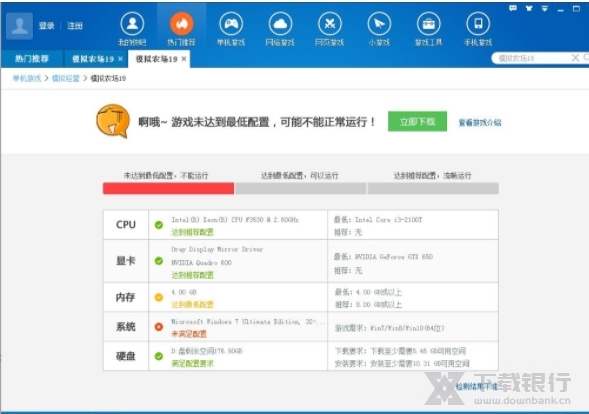Click 单机游戏 breadcrumb link

[27, 78]
